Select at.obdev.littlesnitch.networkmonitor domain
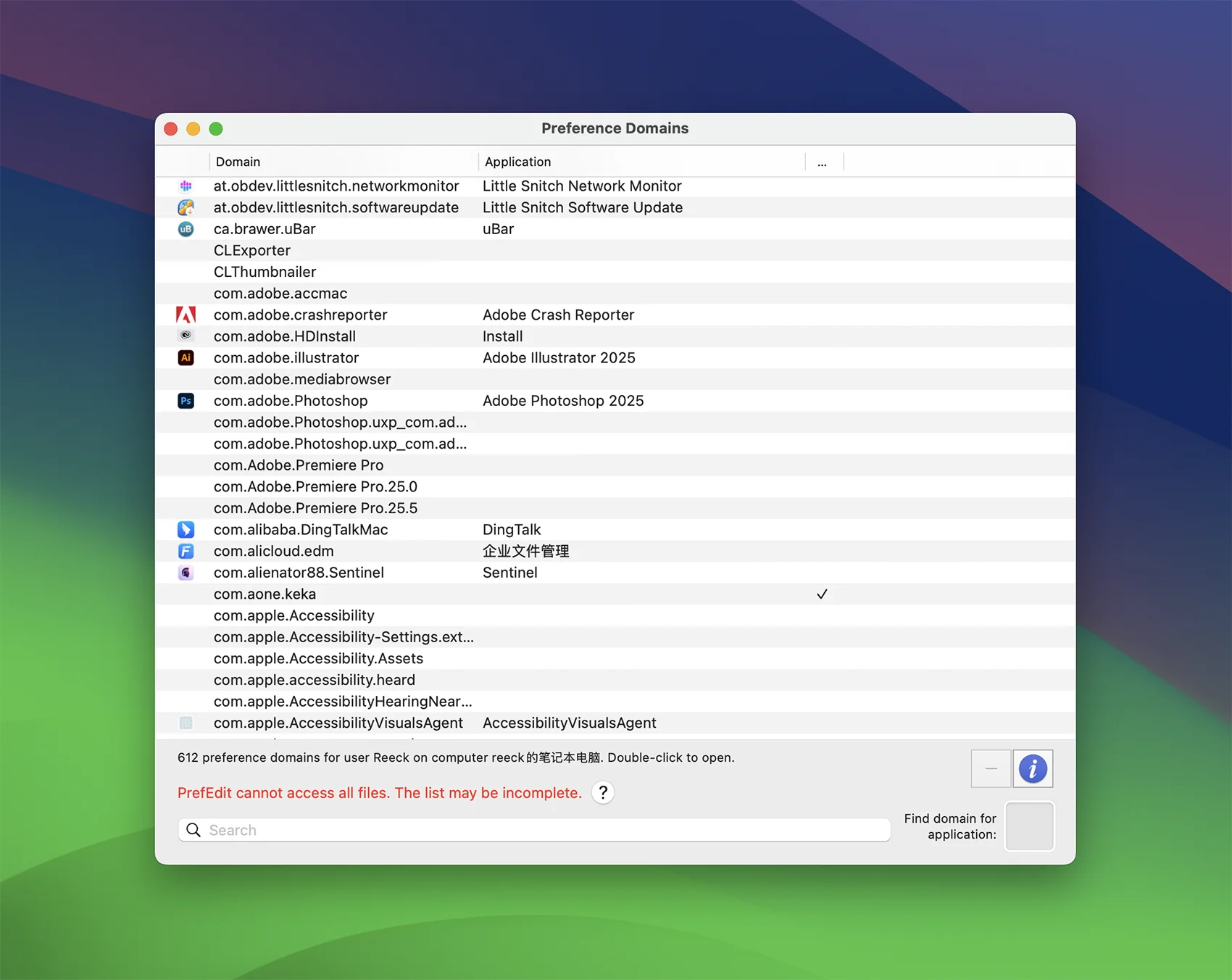The image size is (1232, 980). click(336, 186)
